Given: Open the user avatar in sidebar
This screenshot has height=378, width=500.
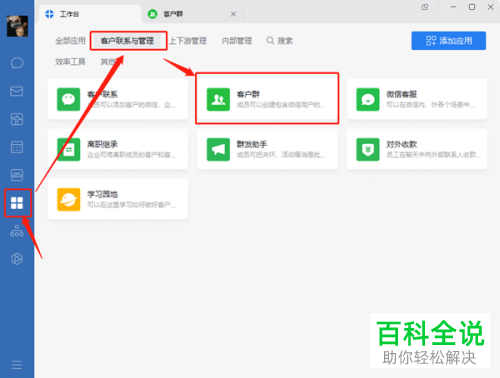Looking at the screenshot, I should (x=17, y=26).
